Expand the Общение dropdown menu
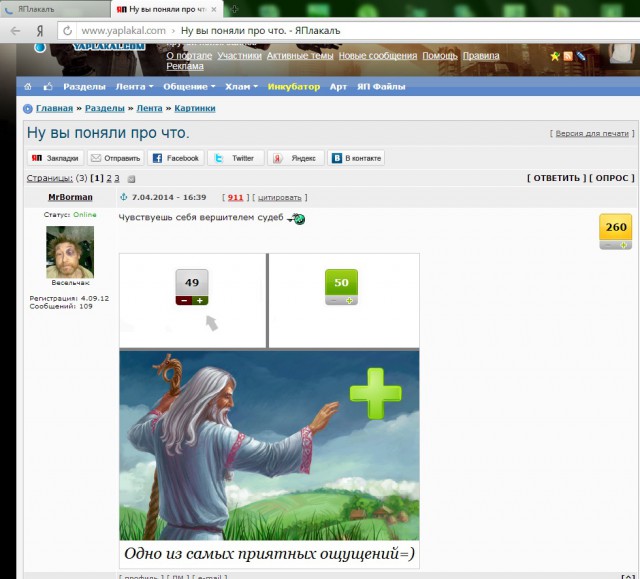This screenshot has height=579, width=640. click(x=189, y=87)
